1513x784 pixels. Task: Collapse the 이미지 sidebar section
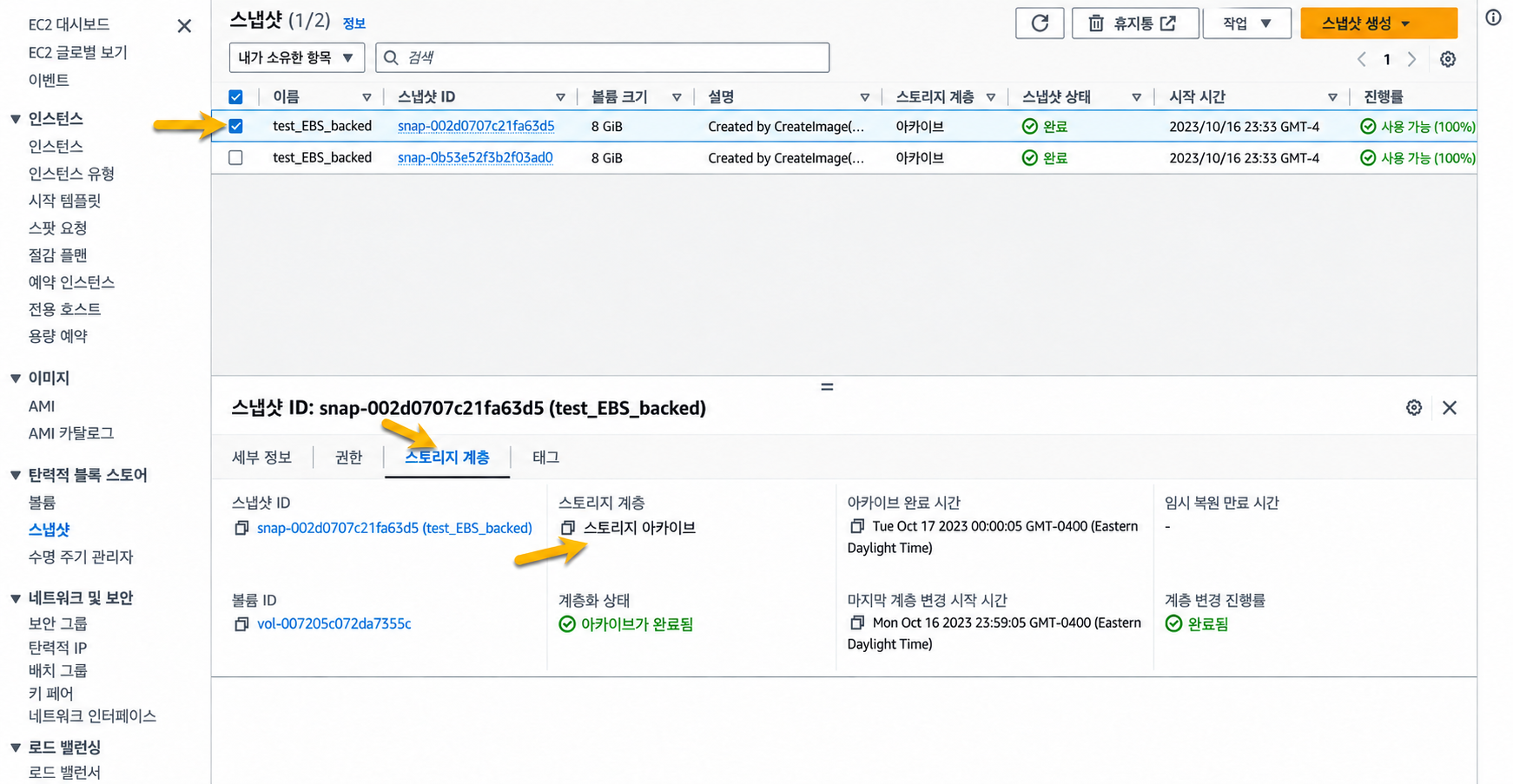pos(16,379)
